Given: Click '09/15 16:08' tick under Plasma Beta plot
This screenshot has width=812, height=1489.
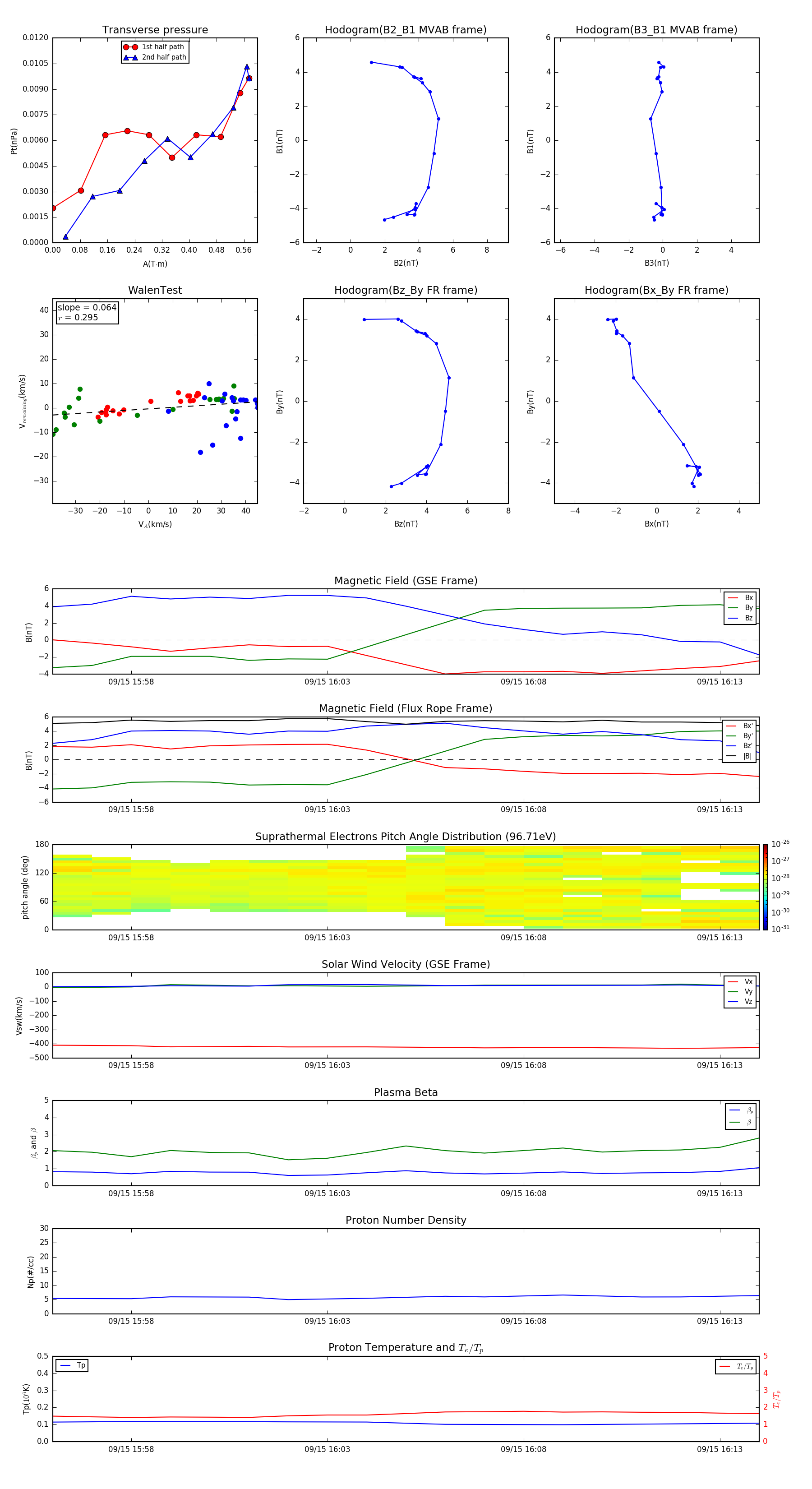Looking at the screenshot, I should 524,1193.
